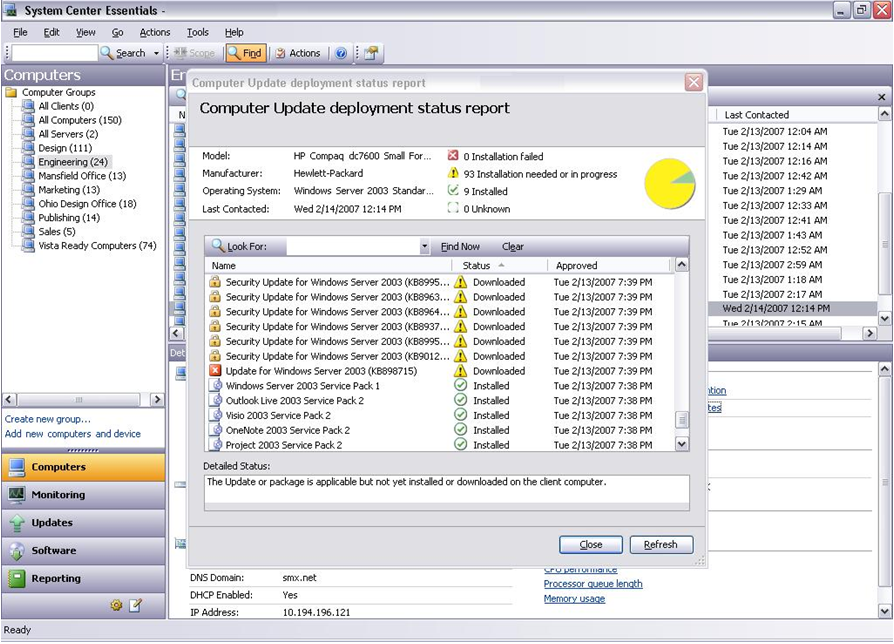Select OneNote 2003 Service Pack 2 row
894x644 pixels.
click(x=439, y=430)
